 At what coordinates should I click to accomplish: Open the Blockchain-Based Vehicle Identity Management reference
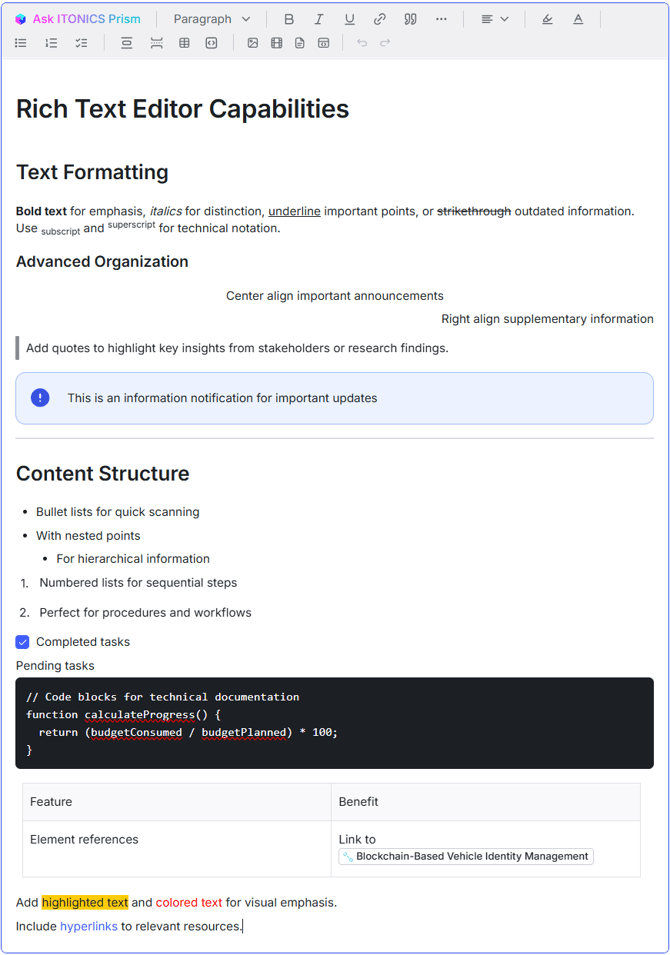(x=466, y=856)
